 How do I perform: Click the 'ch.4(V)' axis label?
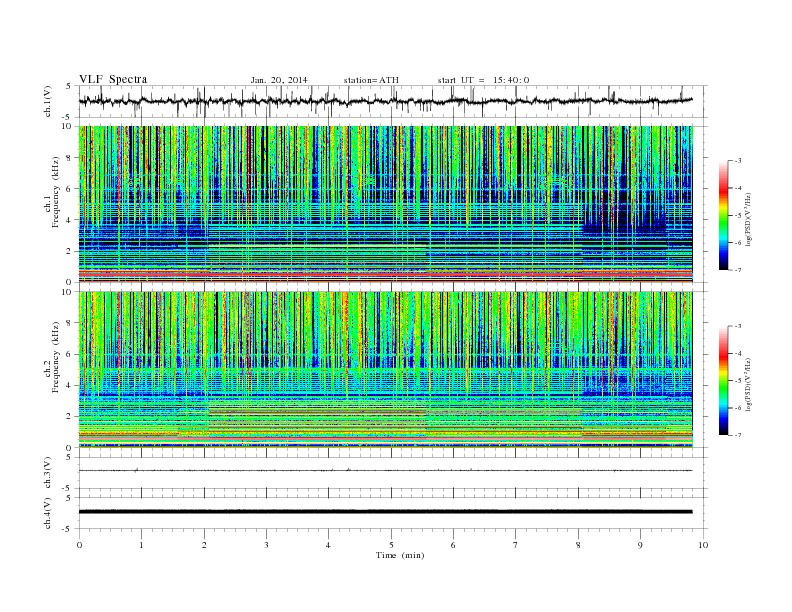point(48,513)
